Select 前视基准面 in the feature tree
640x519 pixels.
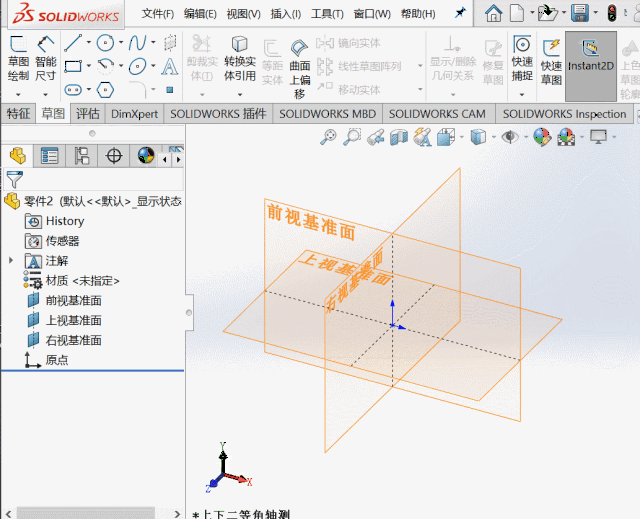73,300
